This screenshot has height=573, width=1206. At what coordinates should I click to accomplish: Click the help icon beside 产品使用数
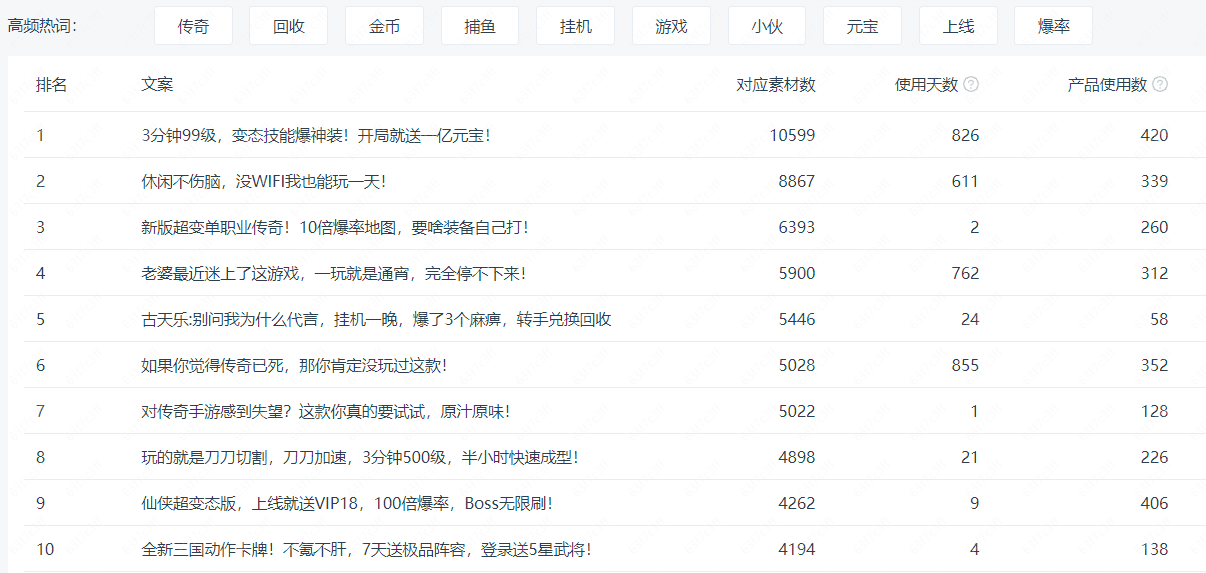click(1160, 85)
